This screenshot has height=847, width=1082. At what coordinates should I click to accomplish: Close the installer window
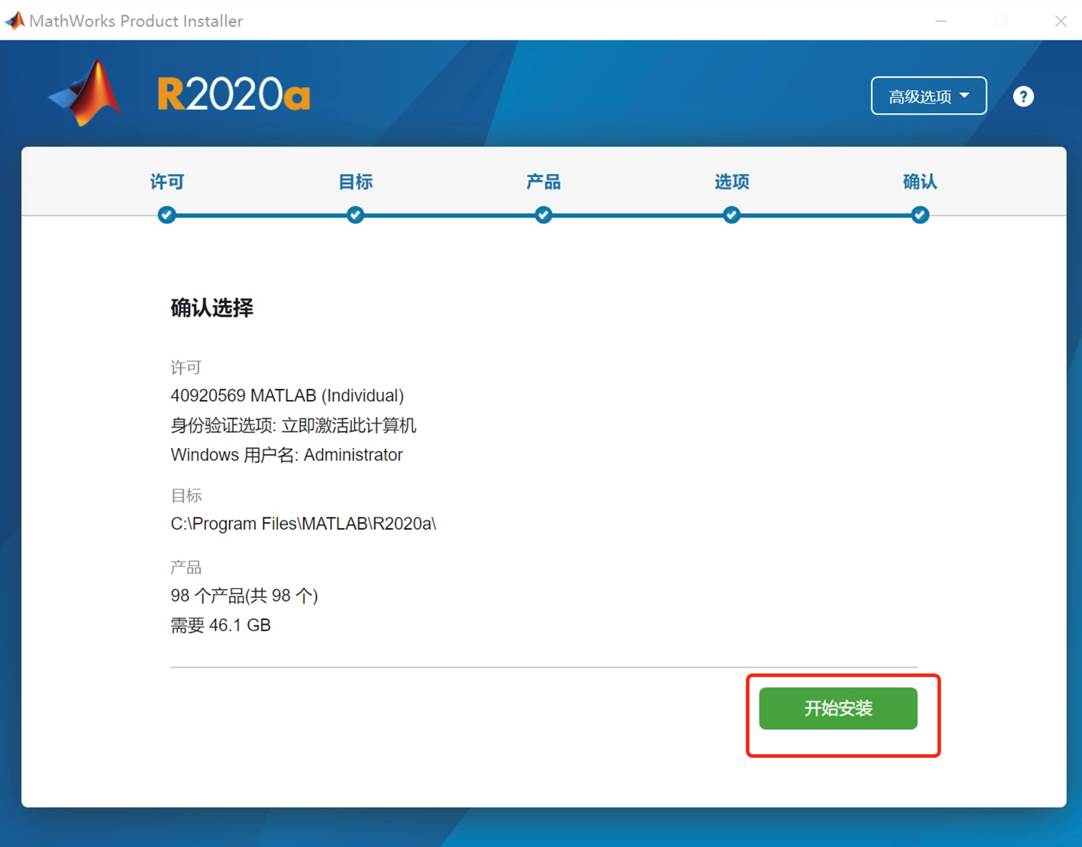coord(1061,21)
